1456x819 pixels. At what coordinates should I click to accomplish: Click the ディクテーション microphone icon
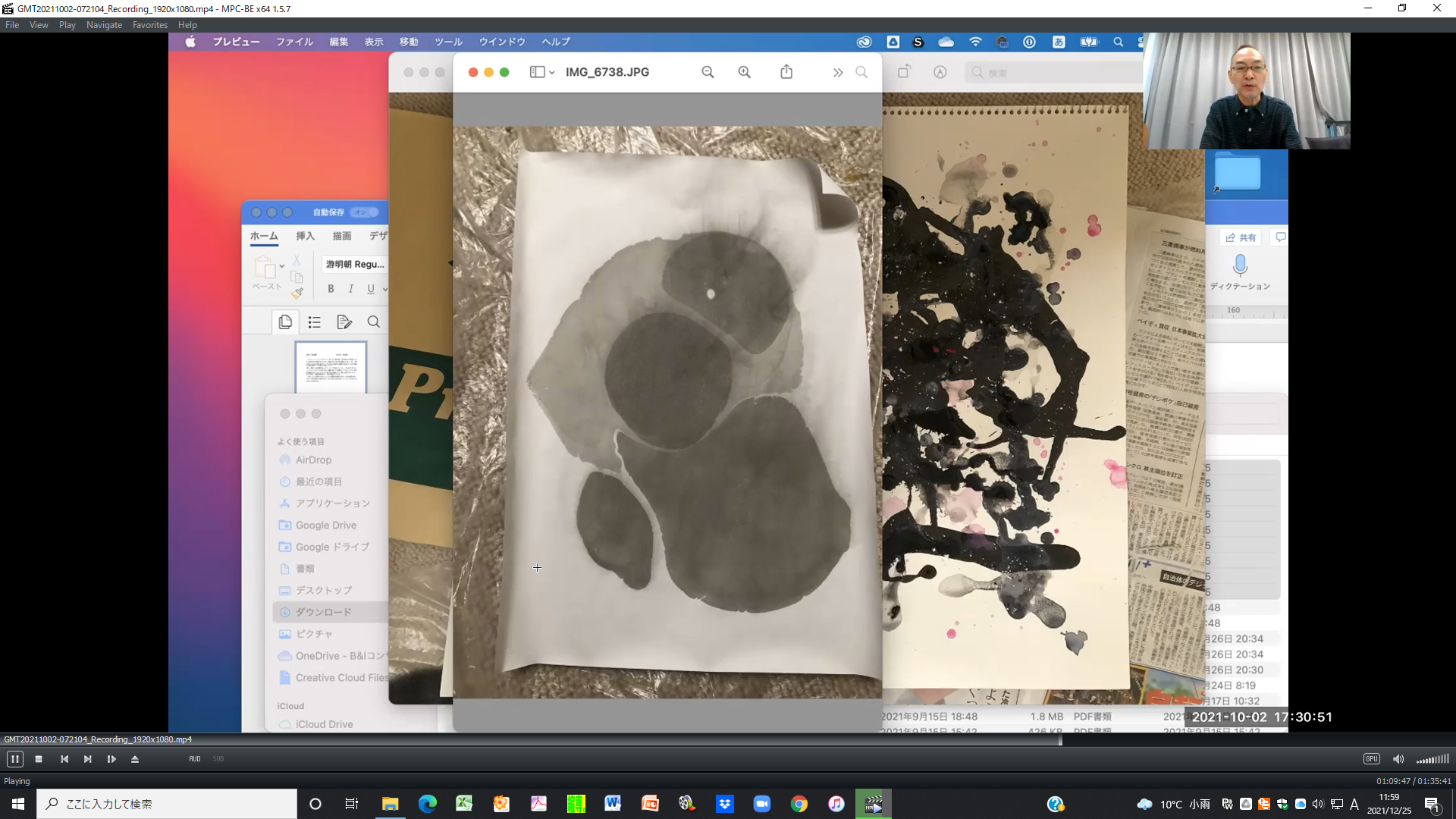click(1240, 265)
